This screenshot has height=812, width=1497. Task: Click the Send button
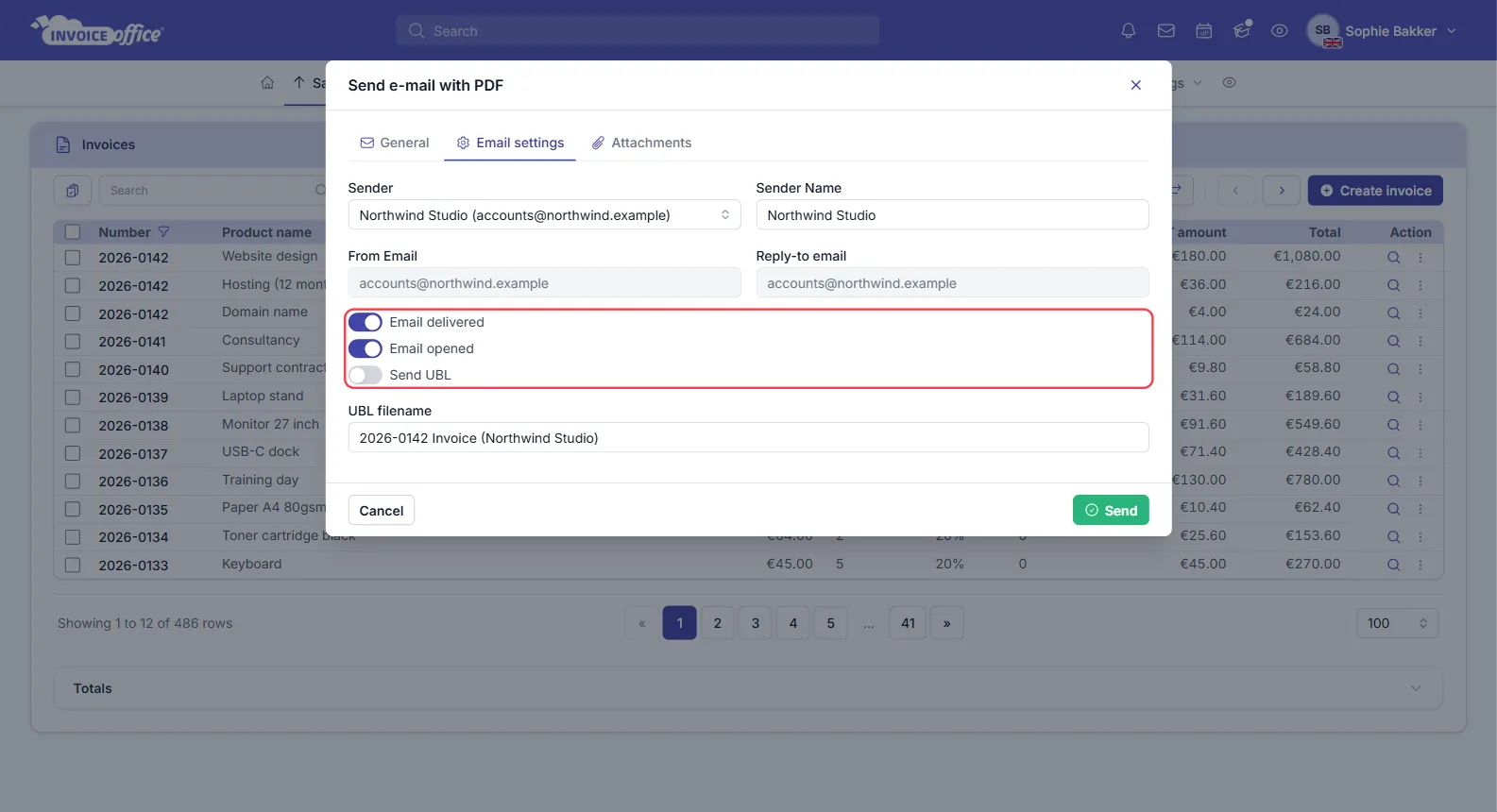1111,510
